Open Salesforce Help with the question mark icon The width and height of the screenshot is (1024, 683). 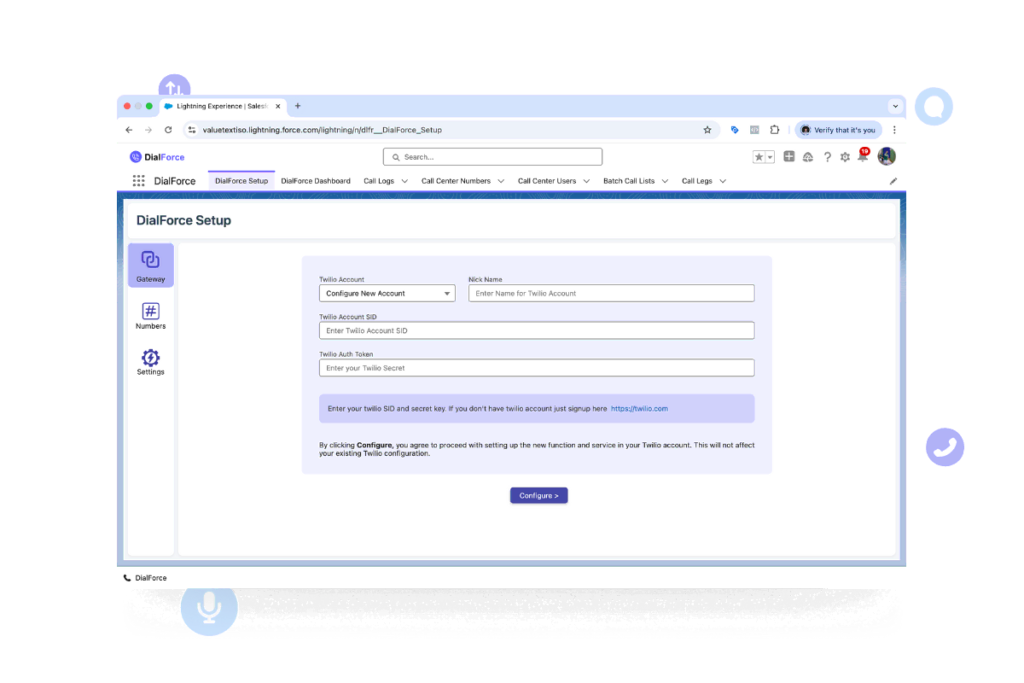tap(826, 157)
